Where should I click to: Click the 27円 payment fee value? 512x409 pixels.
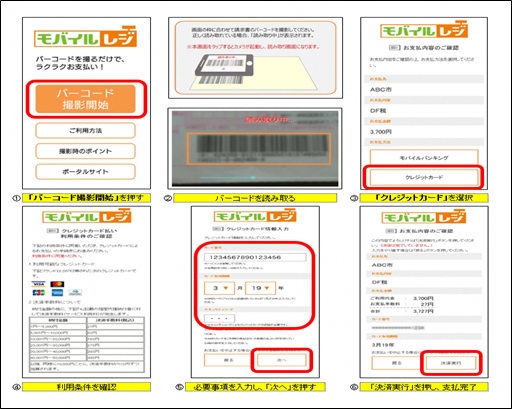tap(427, 305)
